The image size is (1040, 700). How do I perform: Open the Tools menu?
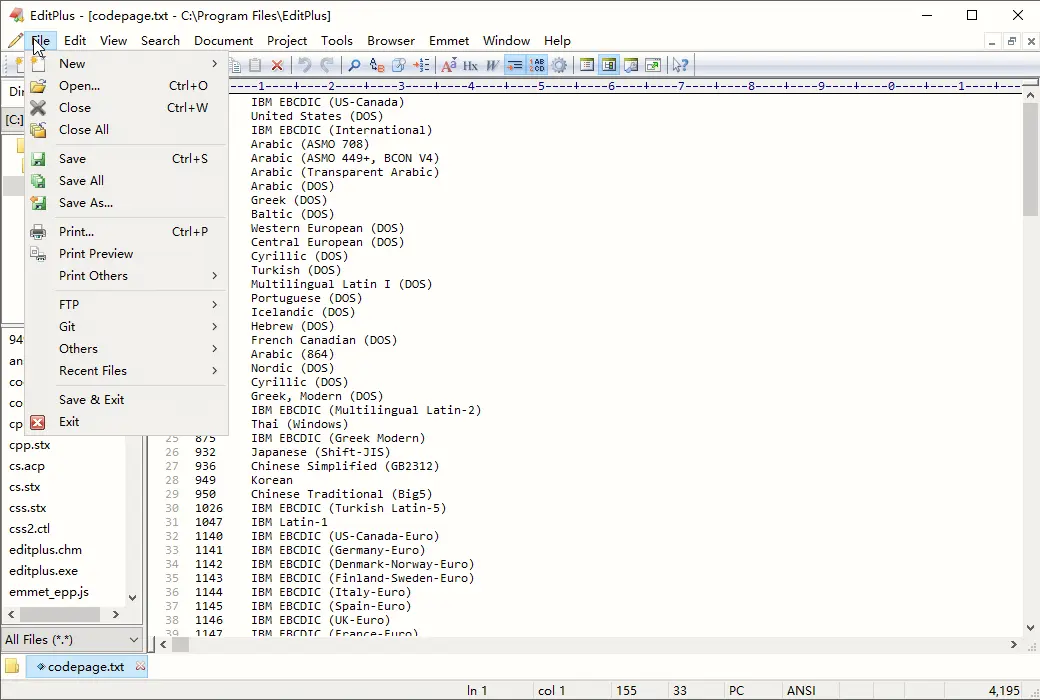click(x=337, y=40)
